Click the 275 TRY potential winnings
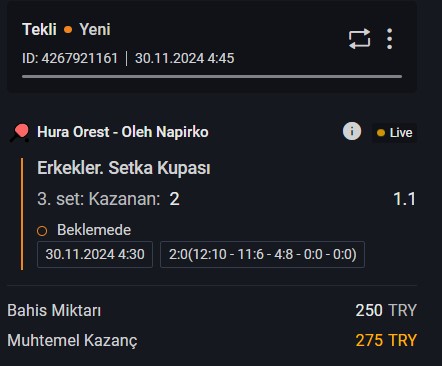 (386, 340)
